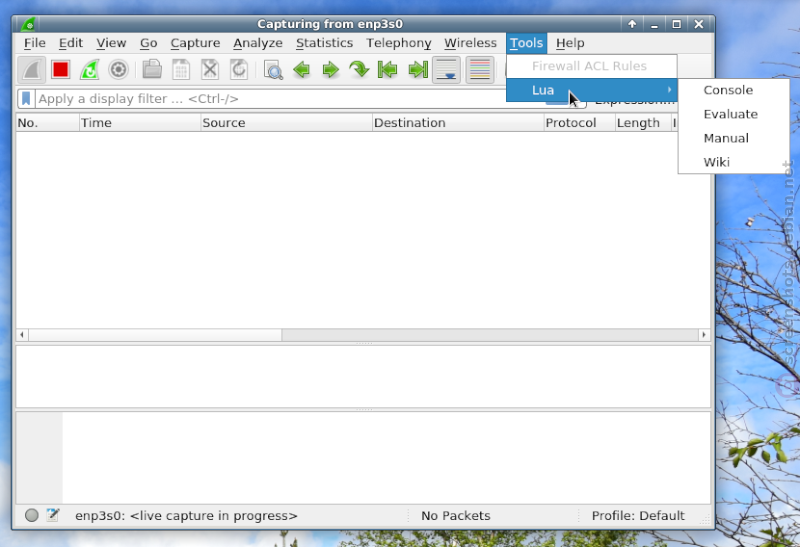800x547 pixels.
Task: Toggle auto-scroll during live capture
Action: pos(447,69)
